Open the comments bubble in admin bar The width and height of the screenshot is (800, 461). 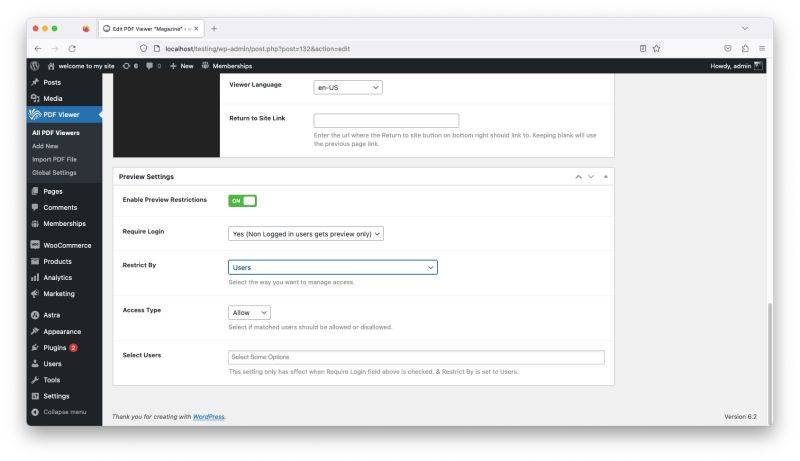pos(153,66)
